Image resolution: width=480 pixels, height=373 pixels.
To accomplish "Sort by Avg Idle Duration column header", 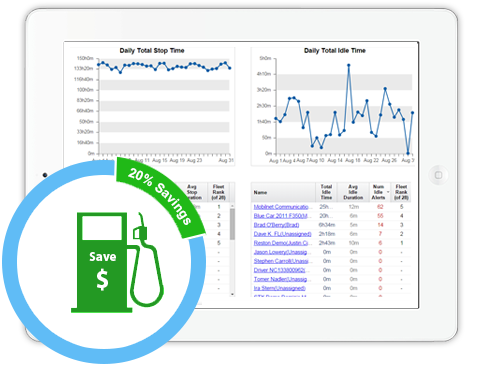I will [353, 192].
